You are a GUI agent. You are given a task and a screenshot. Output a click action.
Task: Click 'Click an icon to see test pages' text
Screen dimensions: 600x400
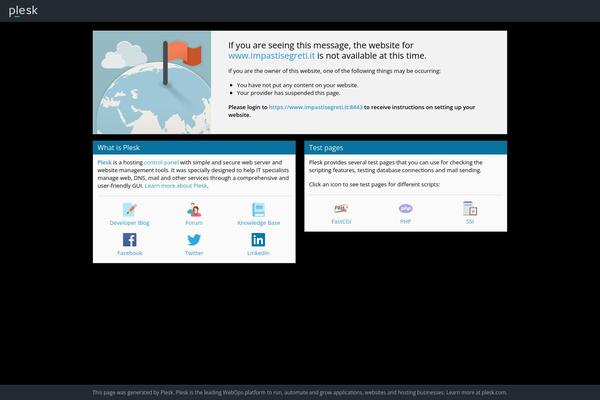[374, 184]
